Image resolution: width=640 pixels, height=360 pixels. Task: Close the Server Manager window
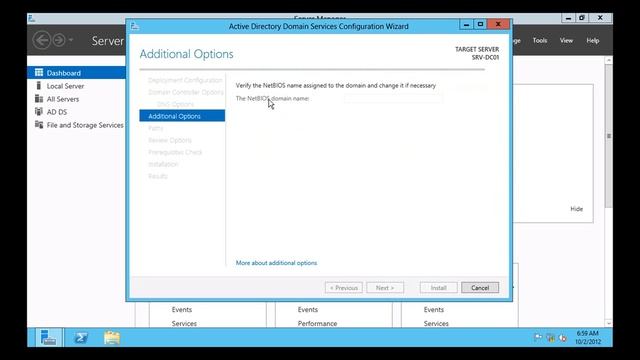[x=600, y=18]
